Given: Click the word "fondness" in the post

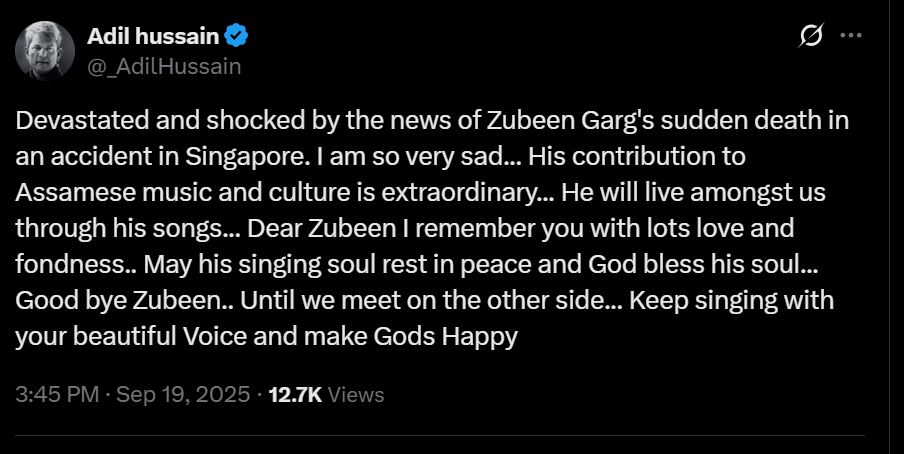Looking at the screenshot, I should [66, 264].
